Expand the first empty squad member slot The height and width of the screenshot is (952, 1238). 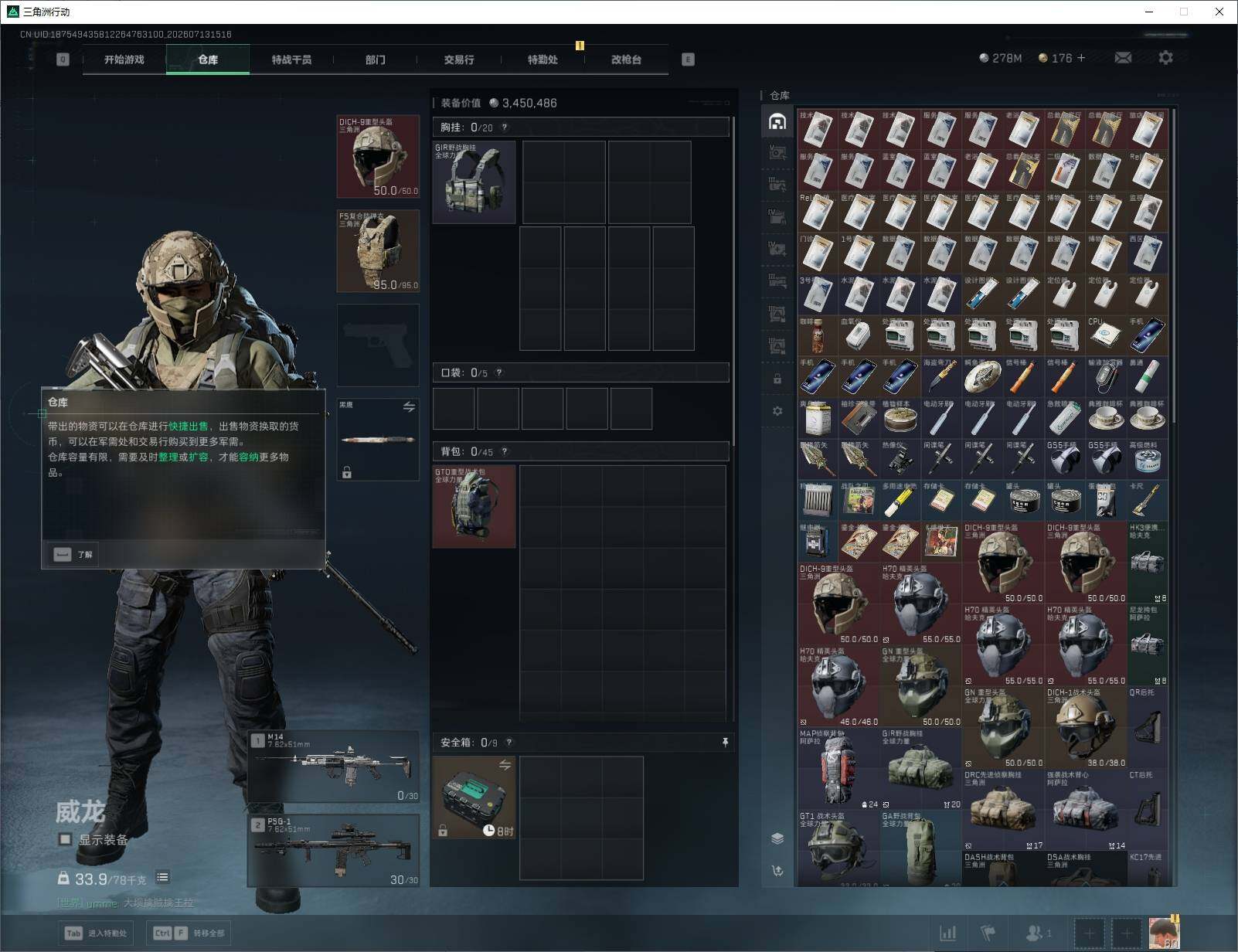(x=1090, y=933)
